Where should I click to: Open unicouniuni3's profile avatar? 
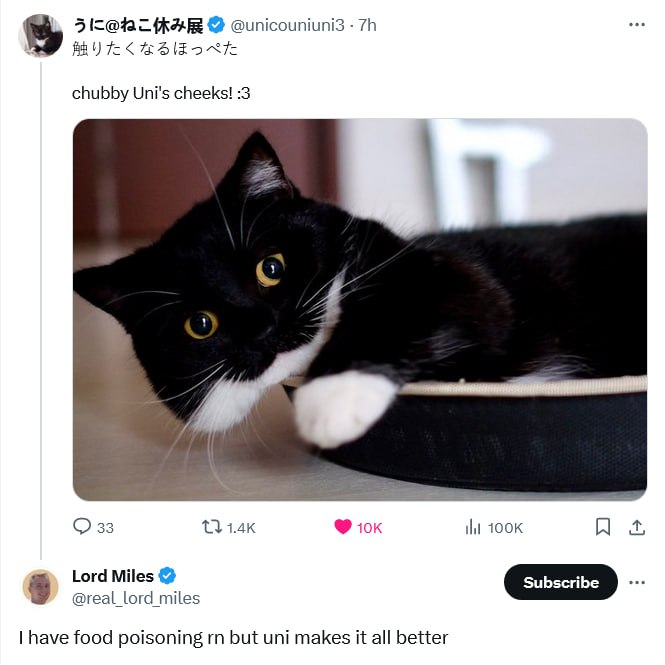(41, 36)
